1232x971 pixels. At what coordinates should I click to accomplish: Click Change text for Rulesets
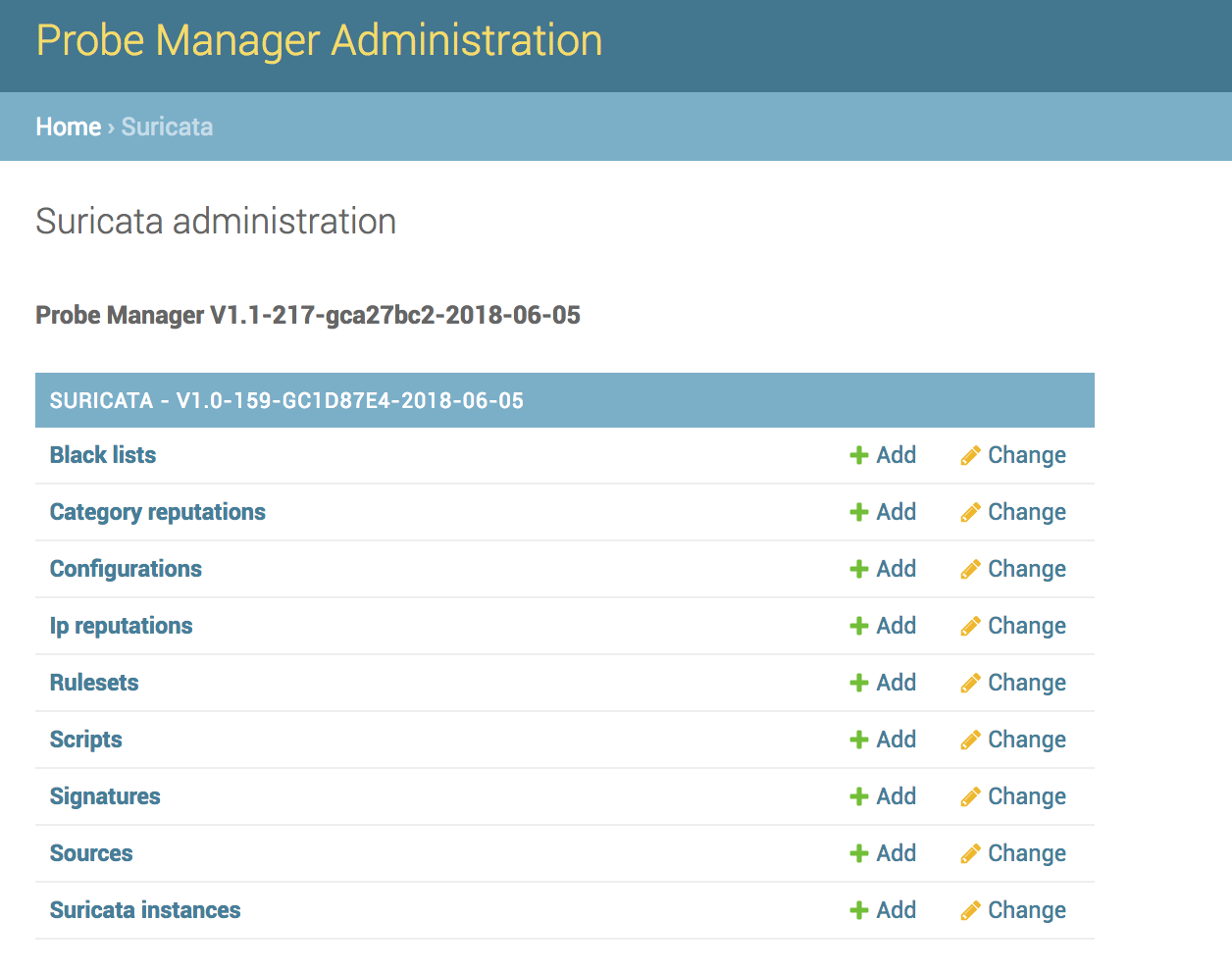click(1027, 683)
